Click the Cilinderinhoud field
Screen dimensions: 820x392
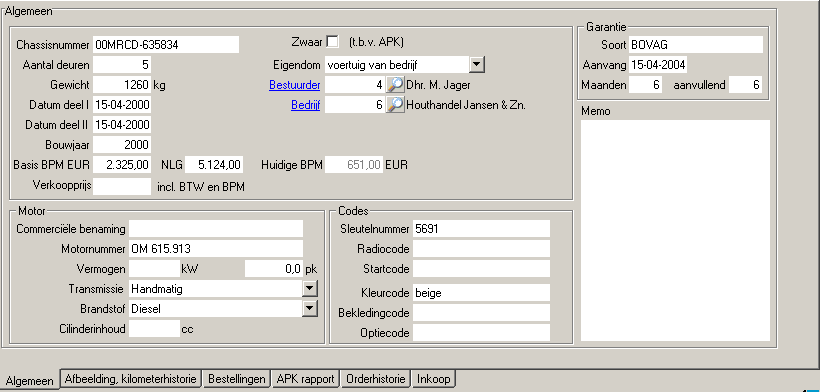(154, 329)
